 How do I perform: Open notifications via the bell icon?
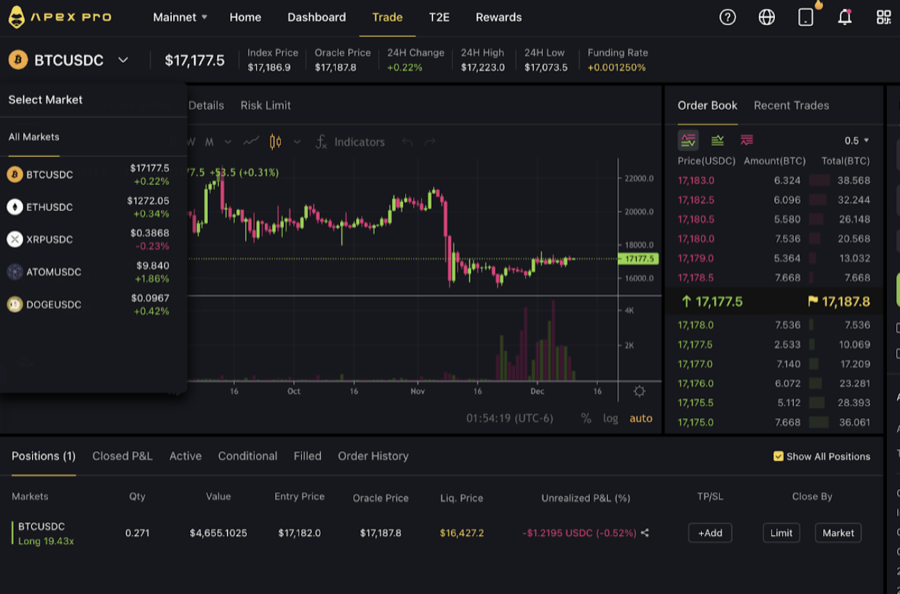coord(844,17)
